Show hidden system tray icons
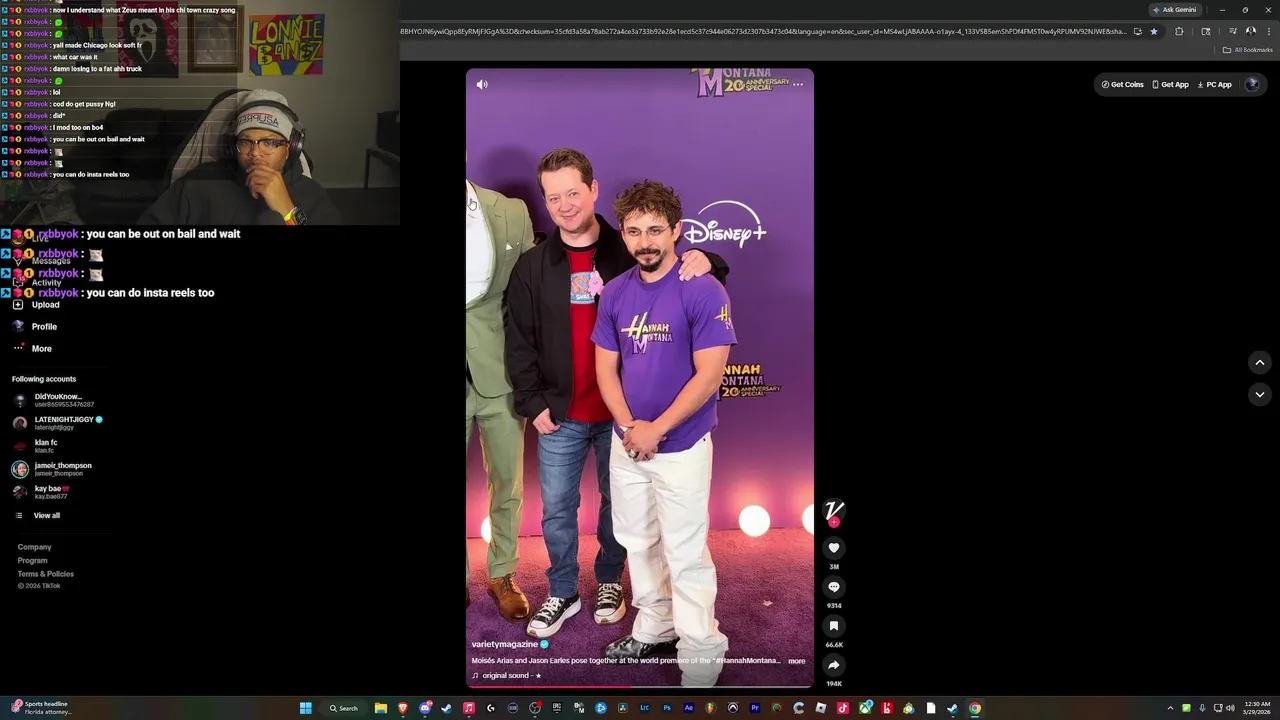 [x=1170, y=708]
